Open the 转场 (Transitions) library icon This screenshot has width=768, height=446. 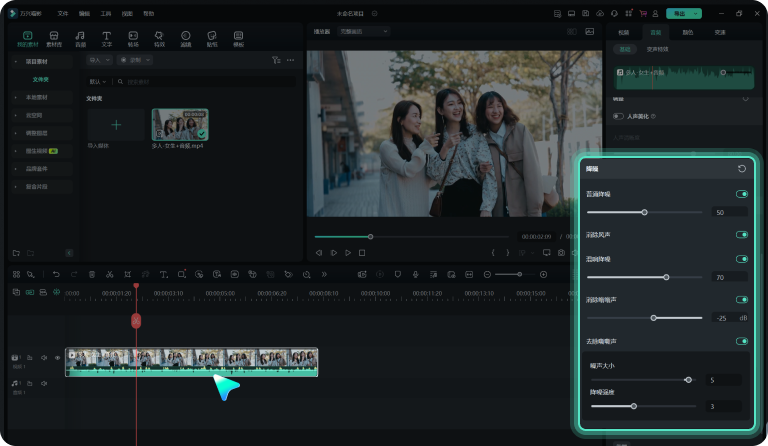tap(133, 38)
